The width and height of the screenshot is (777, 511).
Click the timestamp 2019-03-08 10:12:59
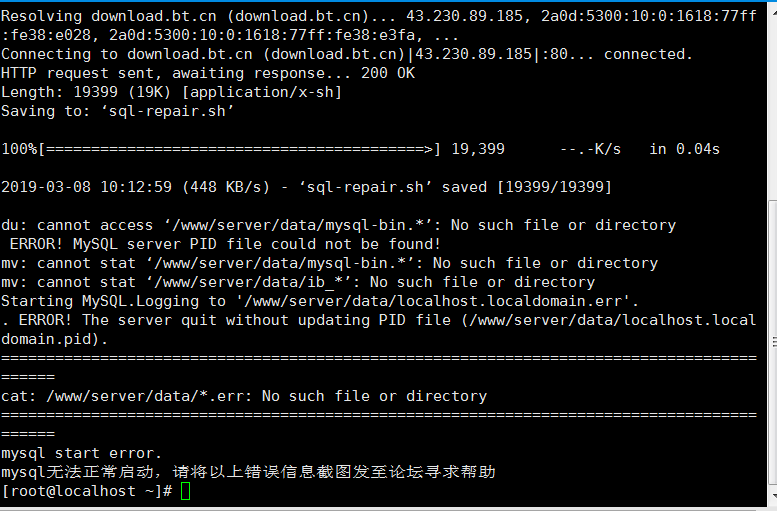click(x=86, y=186)
